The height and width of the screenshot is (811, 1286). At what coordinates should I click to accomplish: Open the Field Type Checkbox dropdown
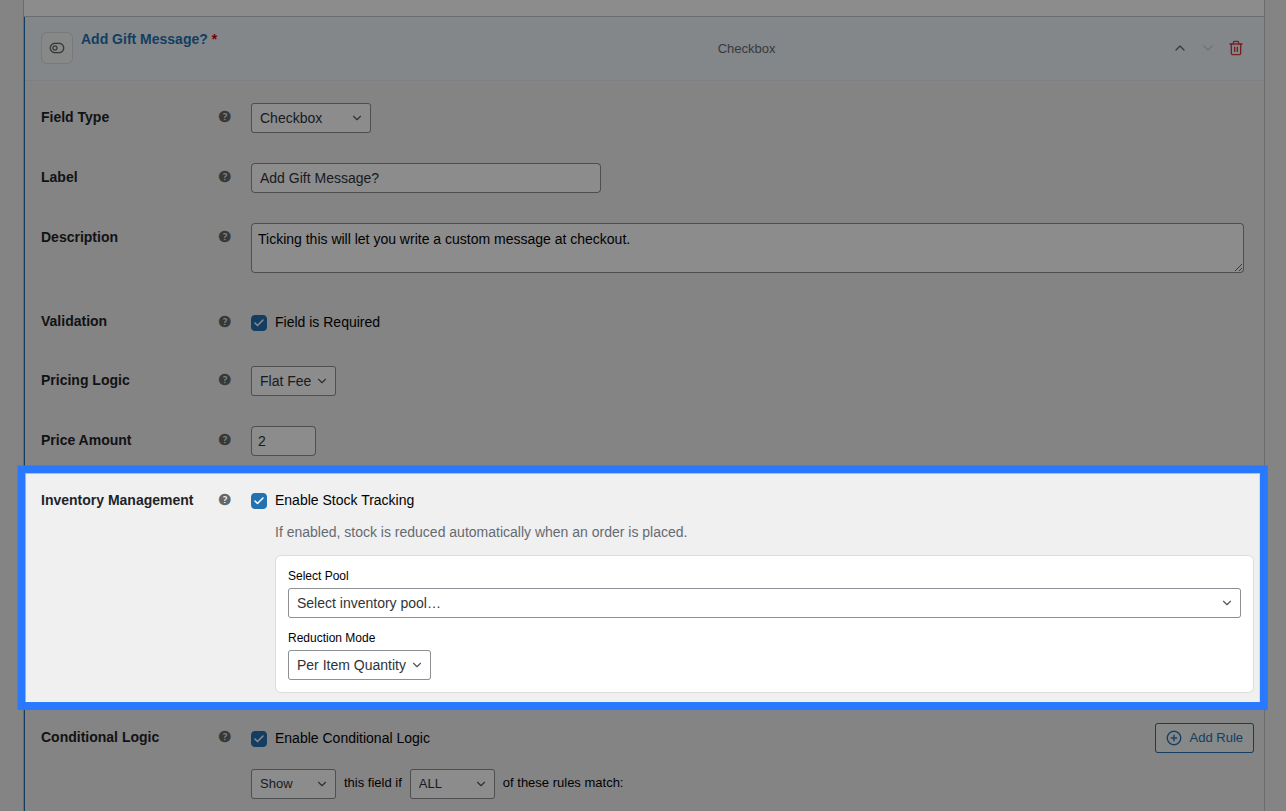tap(311, 118)
